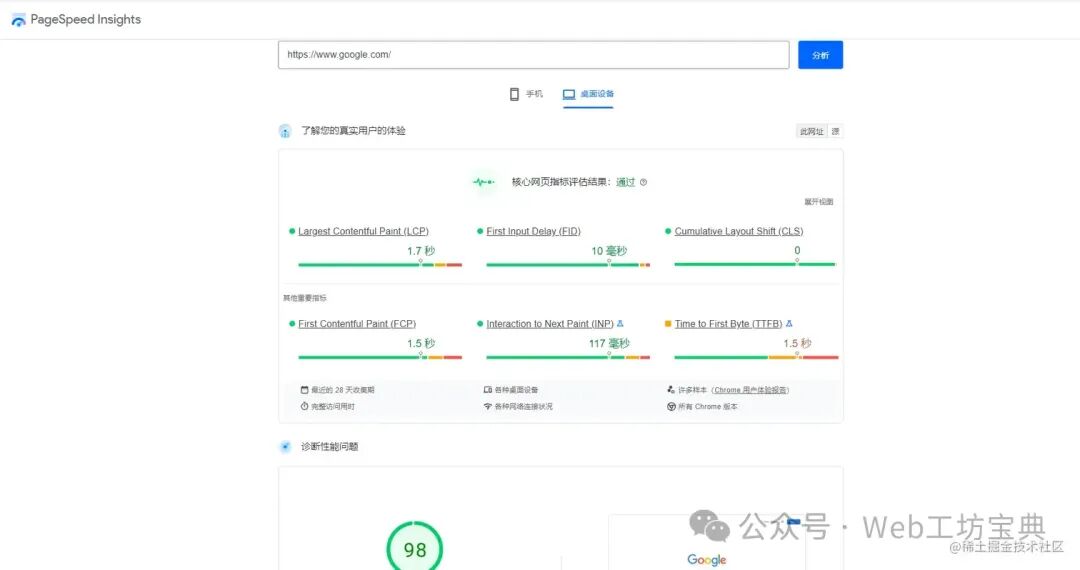Open the Largest Contentful Paint (LCP) link
Screen dimensions: 1080x570
pyautogui.click(x=363, y=231)
